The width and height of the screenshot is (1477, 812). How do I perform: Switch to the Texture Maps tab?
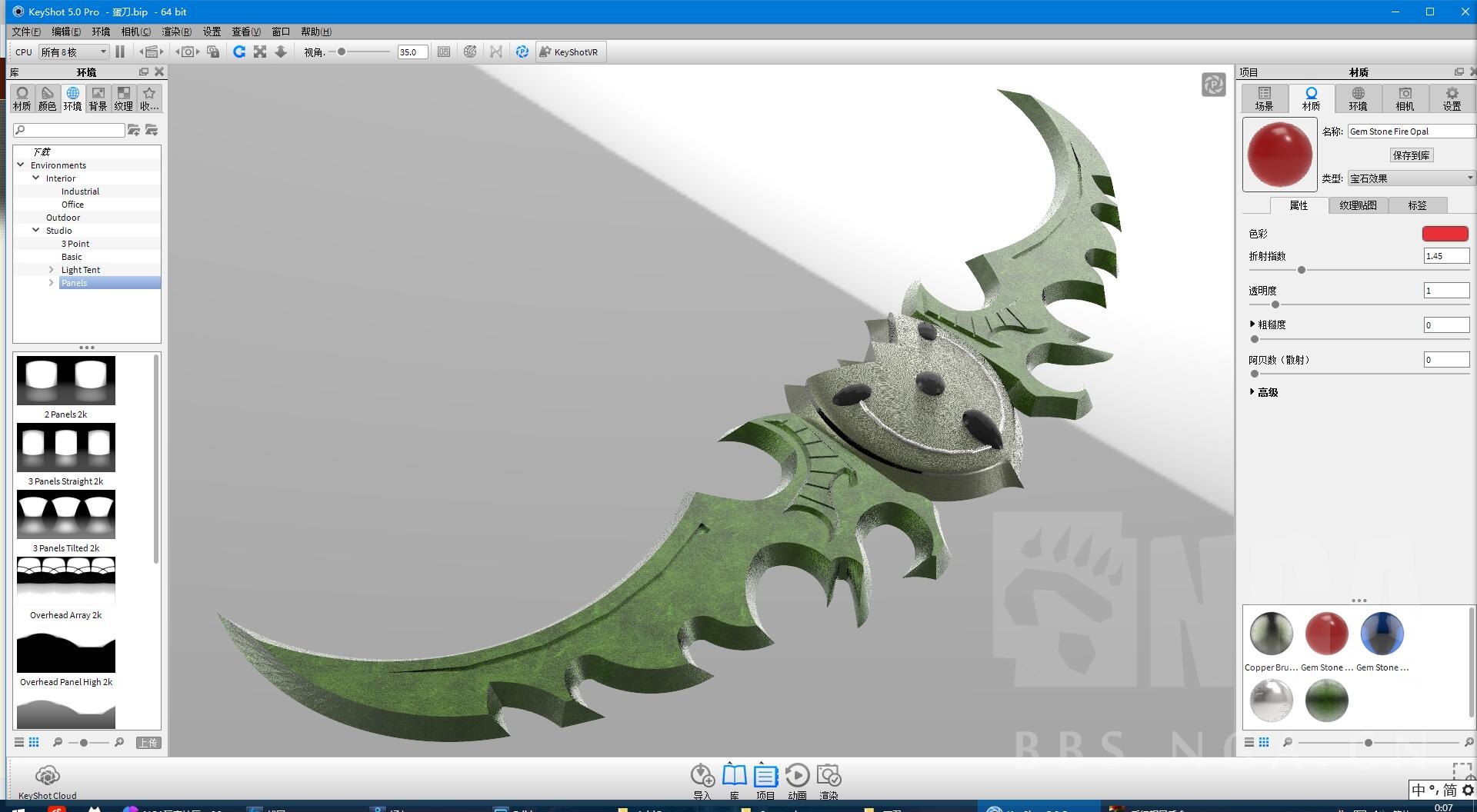[1358, 205]
